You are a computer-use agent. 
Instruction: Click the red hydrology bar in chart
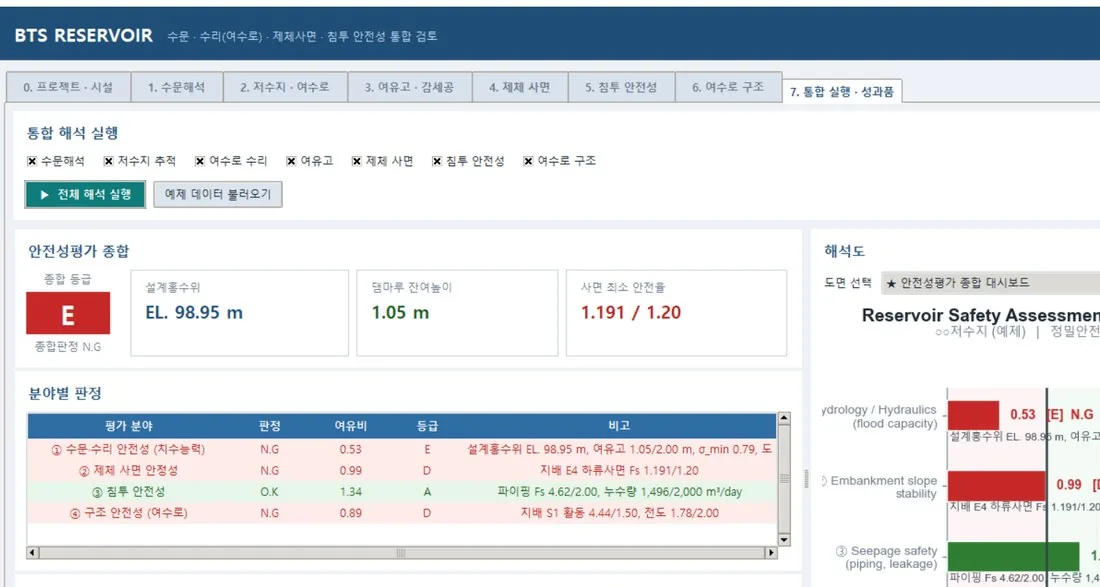pyautogui.click(x=973, y=415)
